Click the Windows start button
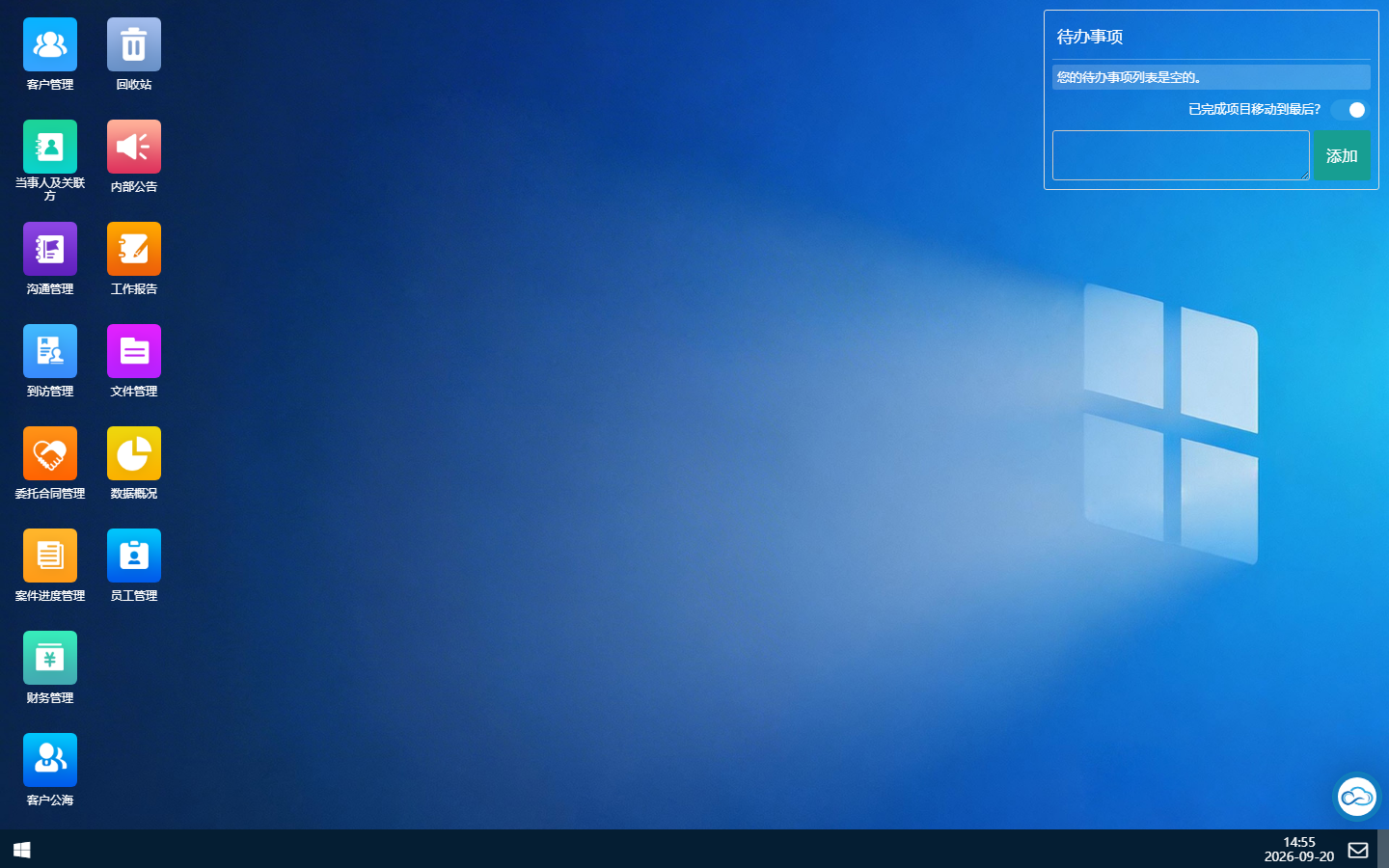 pos(22,850)
